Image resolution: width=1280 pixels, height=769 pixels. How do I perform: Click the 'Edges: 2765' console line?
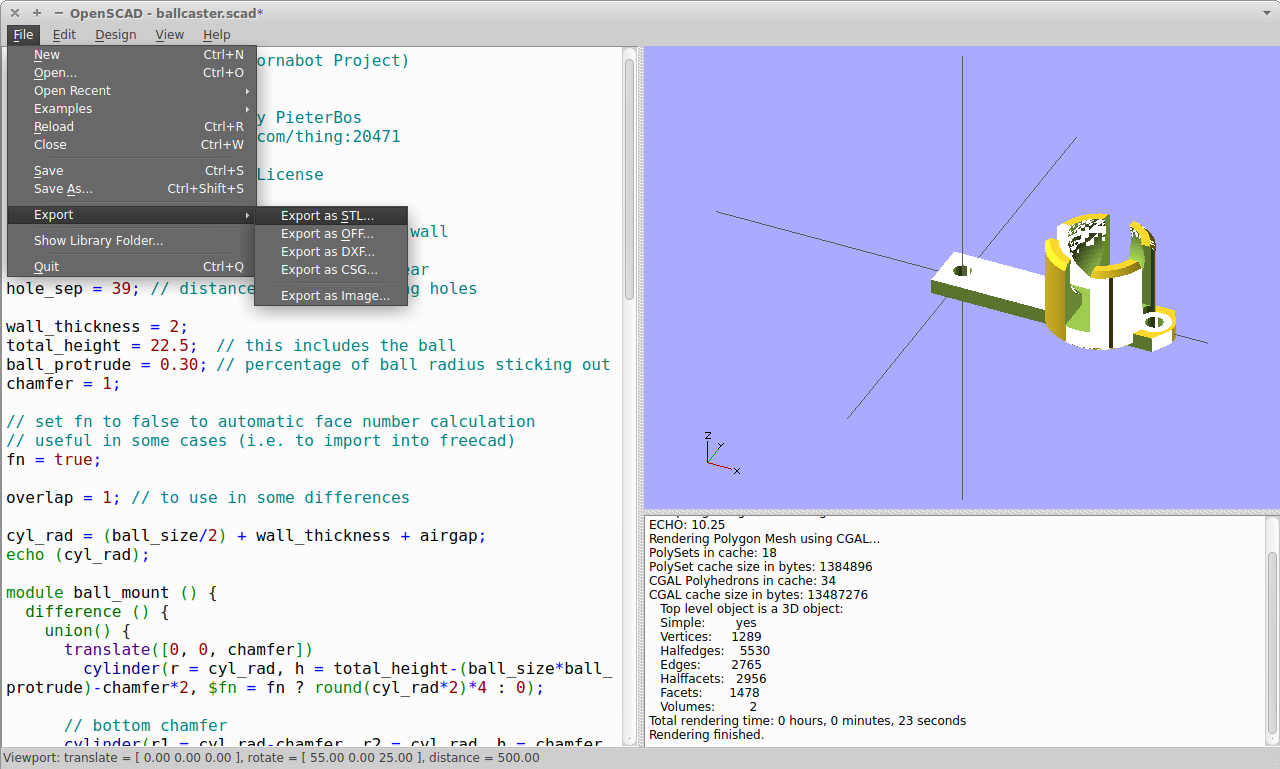711,665
